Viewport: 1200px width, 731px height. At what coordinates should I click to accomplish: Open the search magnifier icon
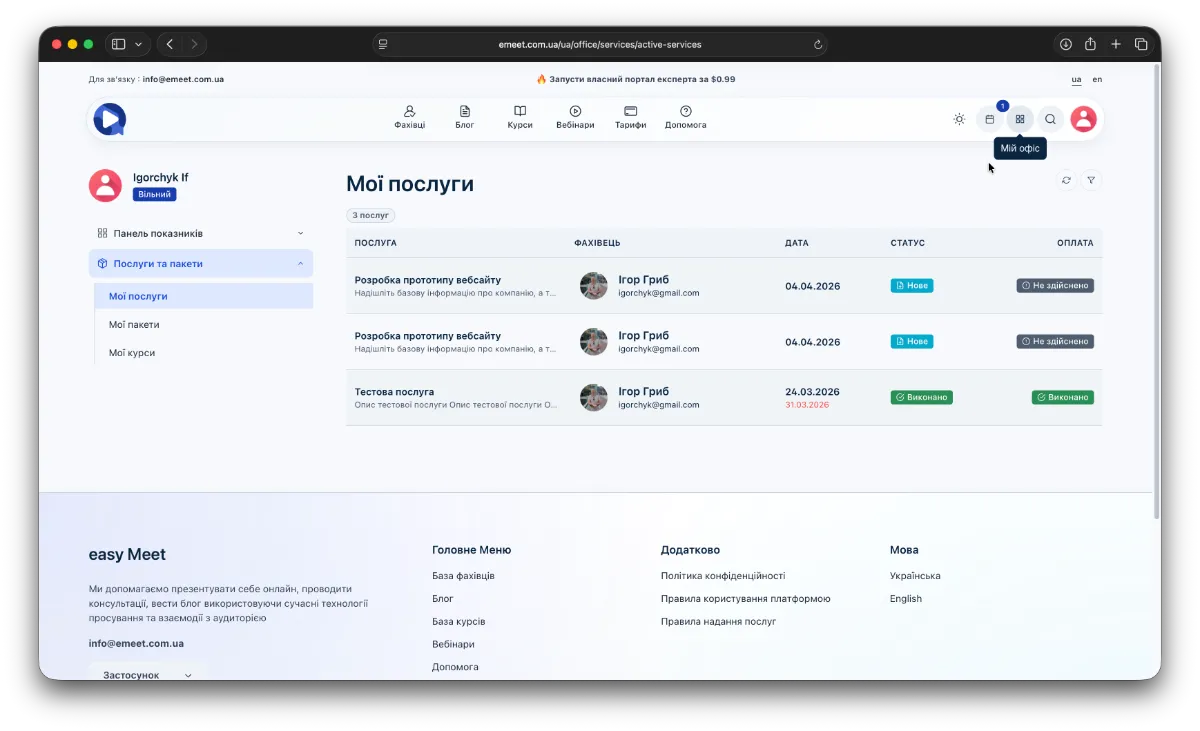pos(1050,119)
